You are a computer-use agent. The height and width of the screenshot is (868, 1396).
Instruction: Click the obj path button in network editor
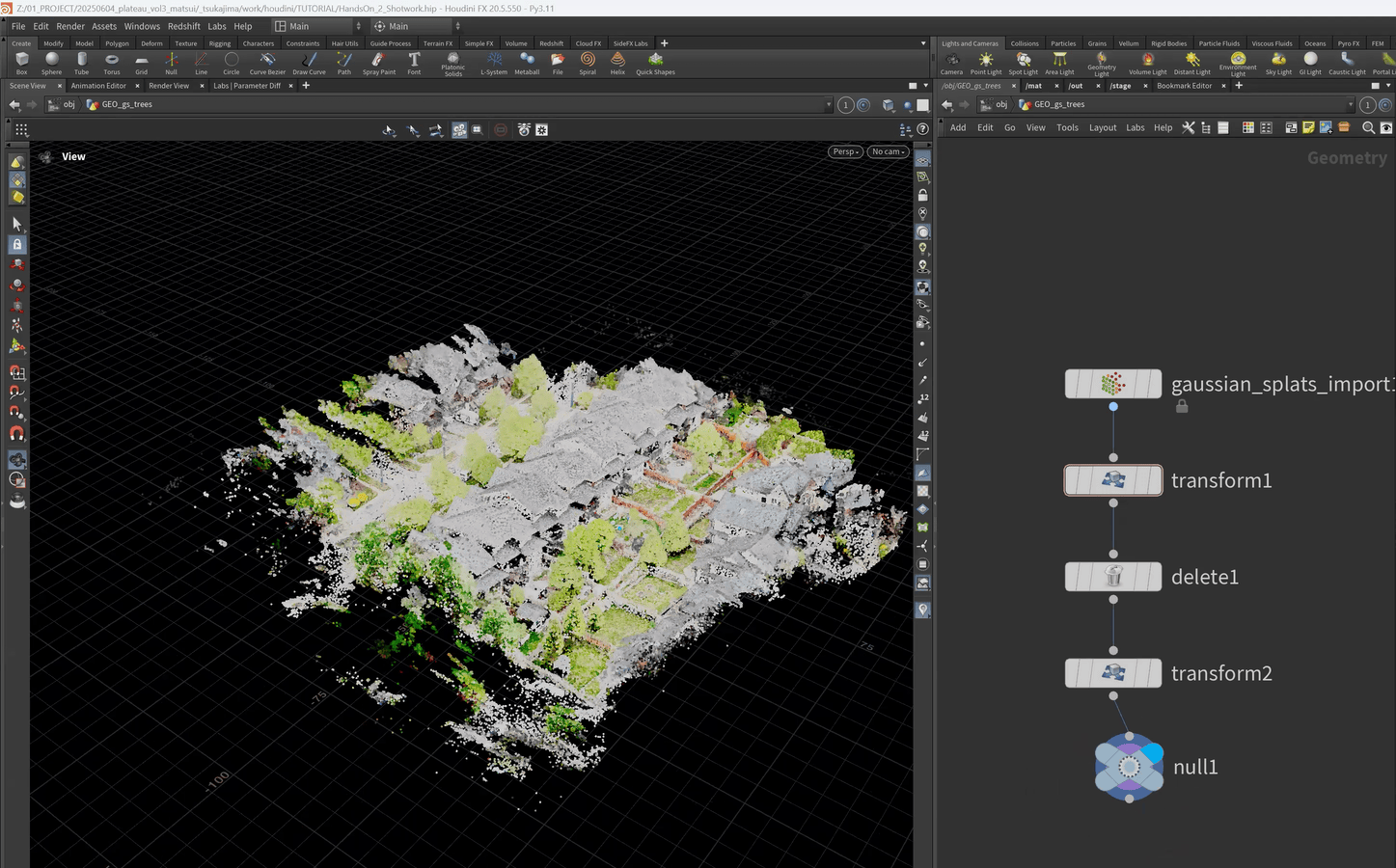coord(1000,105)
